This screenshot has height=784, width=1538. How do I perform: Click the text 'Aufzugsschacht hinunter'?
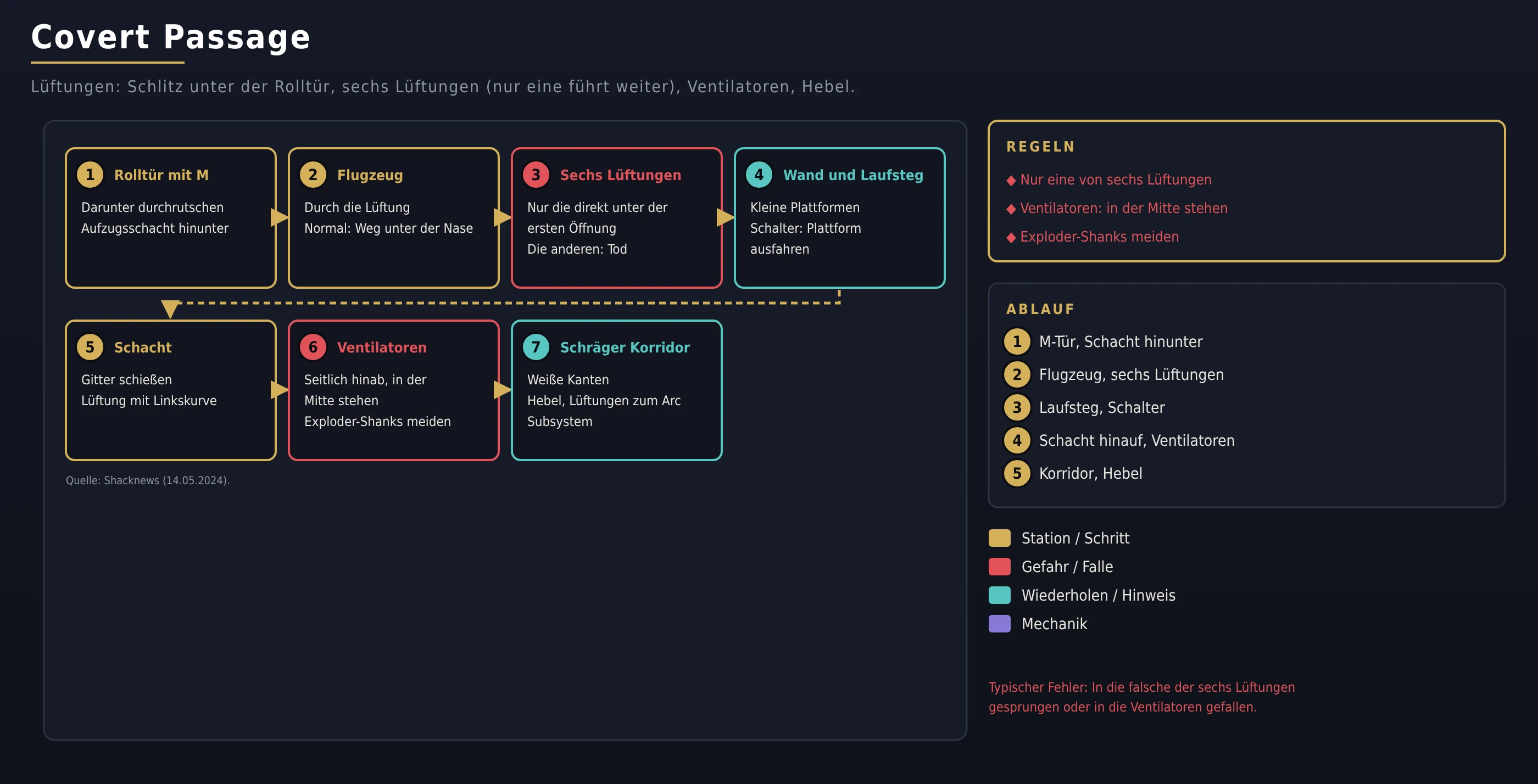click(155, 228)
